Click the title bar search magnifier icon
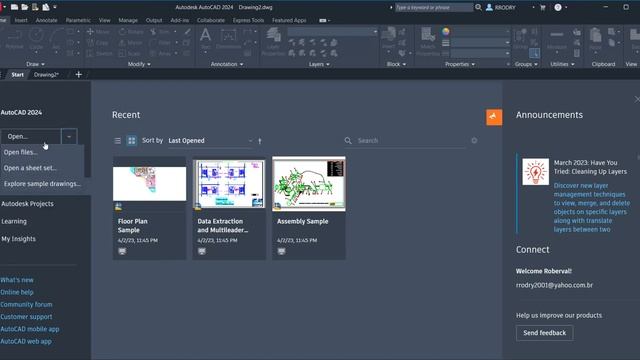640x360 pixels. click(478, 7)
